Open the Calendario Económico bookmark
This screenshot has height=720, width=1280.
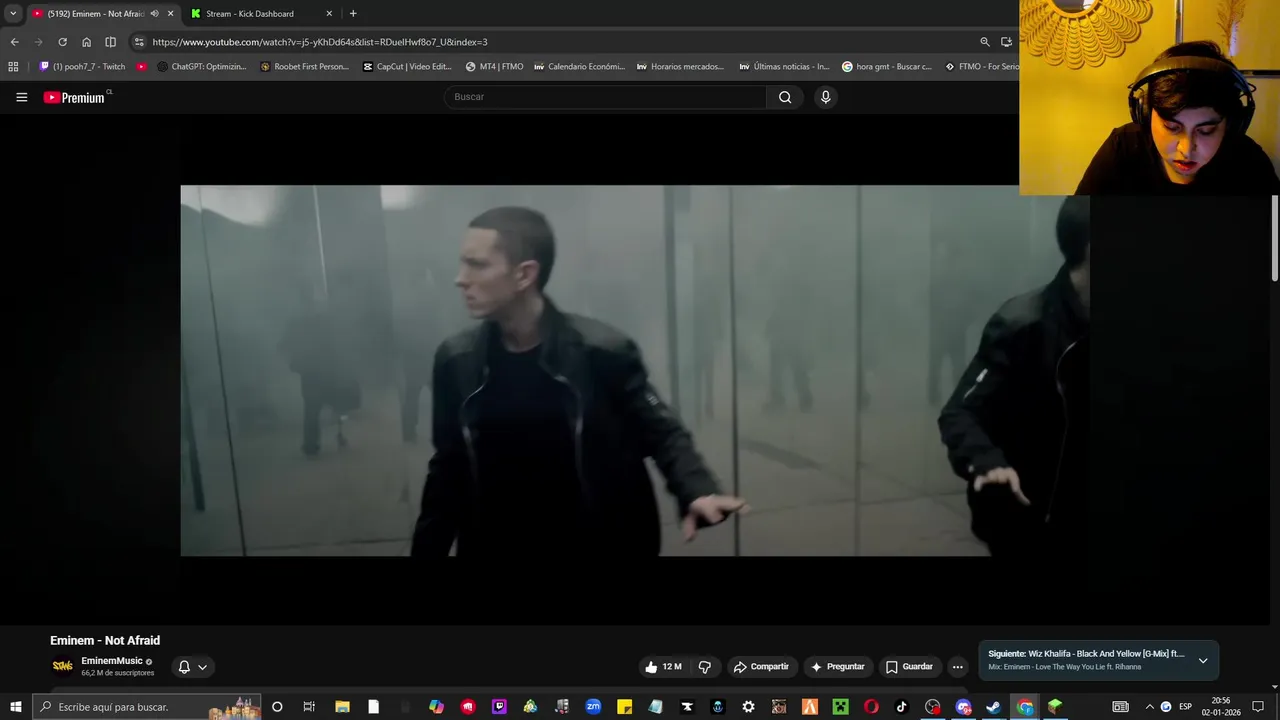click(579, 67)
